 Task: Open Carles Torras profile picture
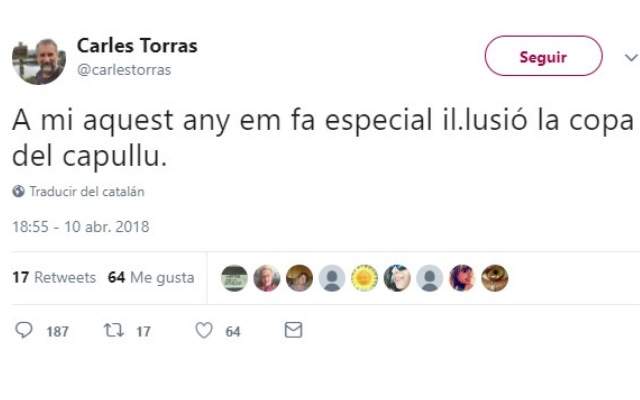pos(39,62)
